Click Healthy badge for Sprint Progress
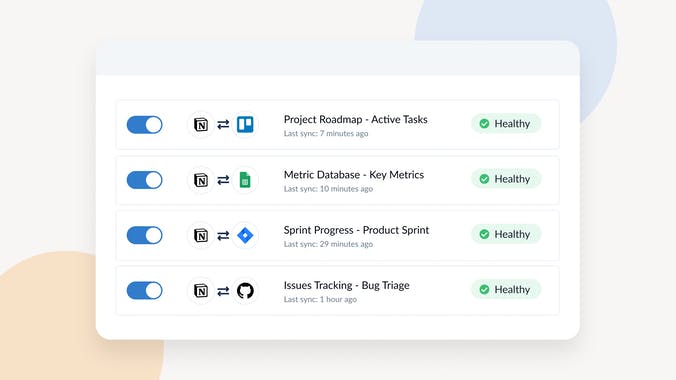Screen dimensions: 676x380 tap(506, 234)
